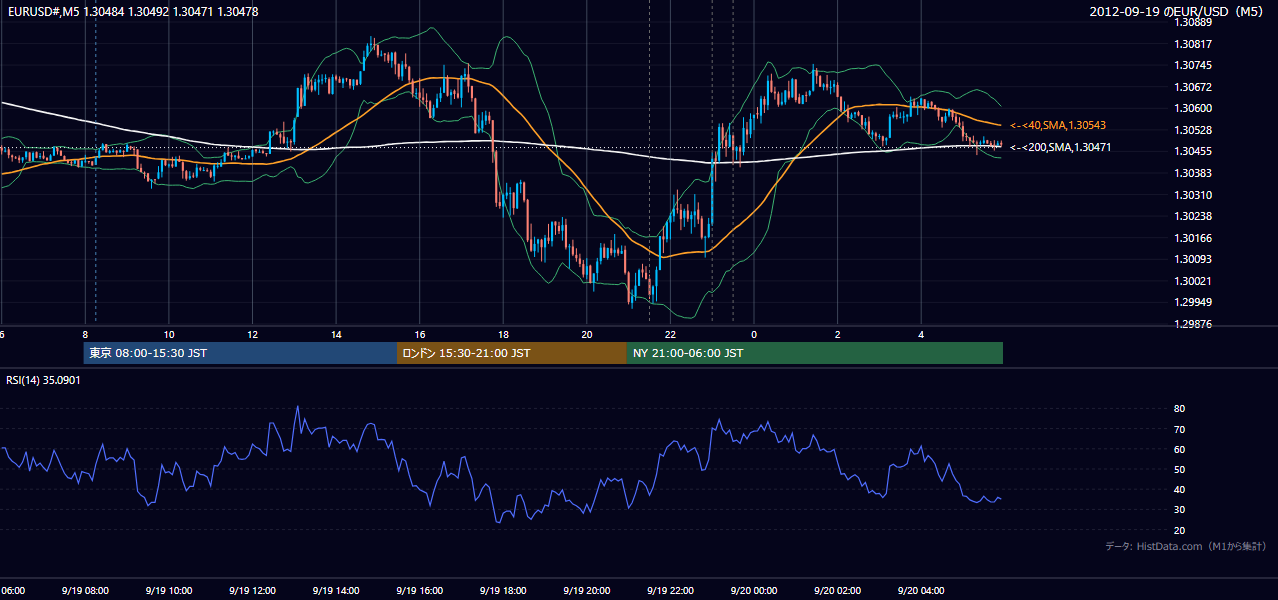
Task: Click the 9/19 20:00 time axis label
Action: [x=587, y=591]
